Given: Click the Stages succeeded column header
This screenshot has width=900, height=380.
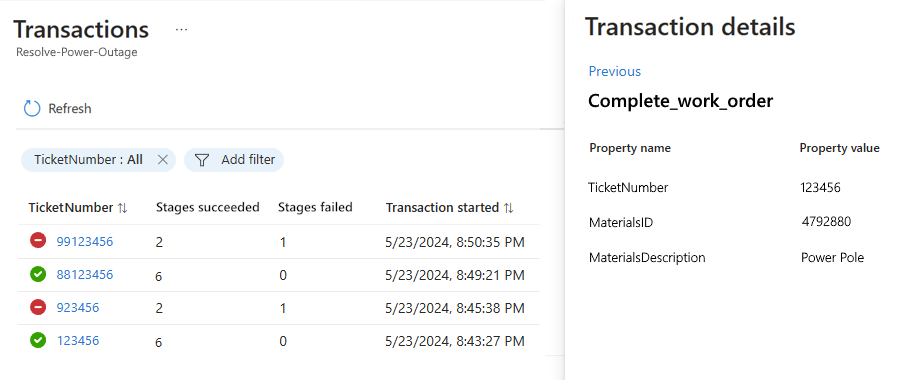Looking at the screenshot, I should click(x=208, y=207).
